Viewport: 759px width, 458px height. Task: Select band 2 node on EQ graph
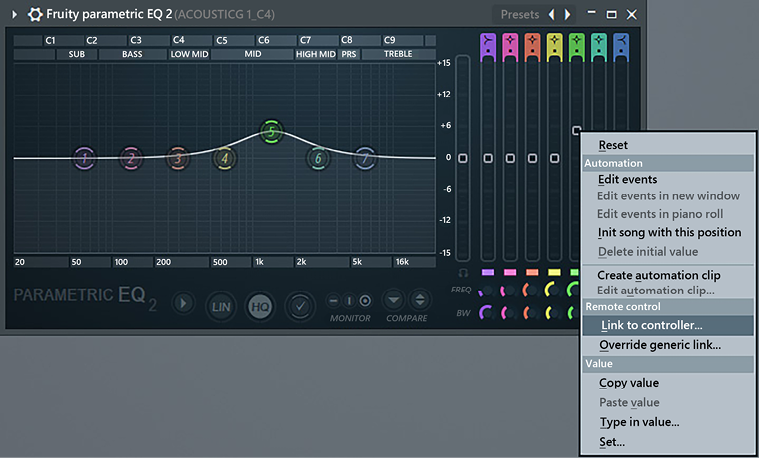(x=131, y=158)
